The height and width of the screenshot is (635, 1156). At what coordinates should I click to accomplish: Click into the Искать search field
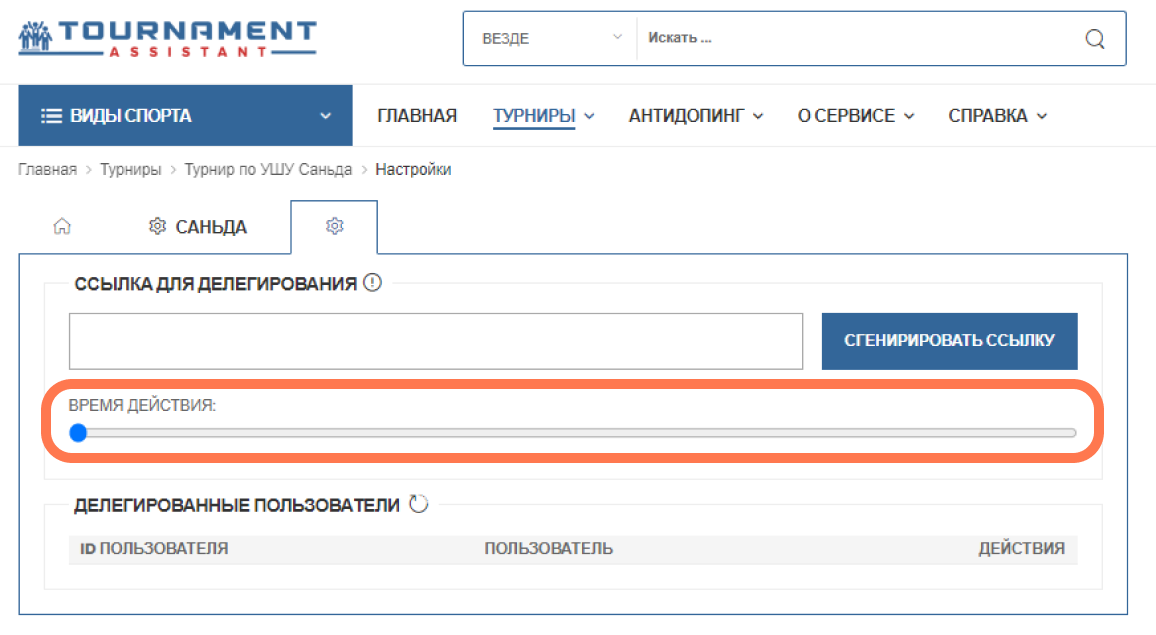tap(857, 38)
